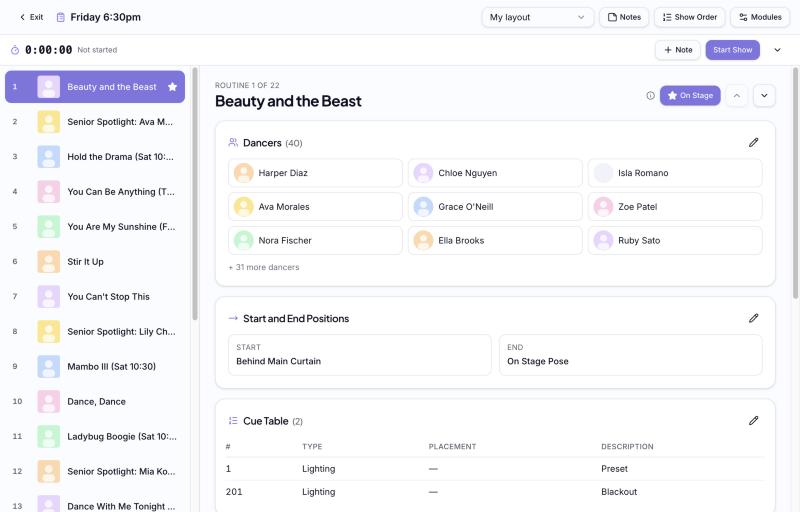
Task: Open the Notes panel
Action: coord(624,17)
